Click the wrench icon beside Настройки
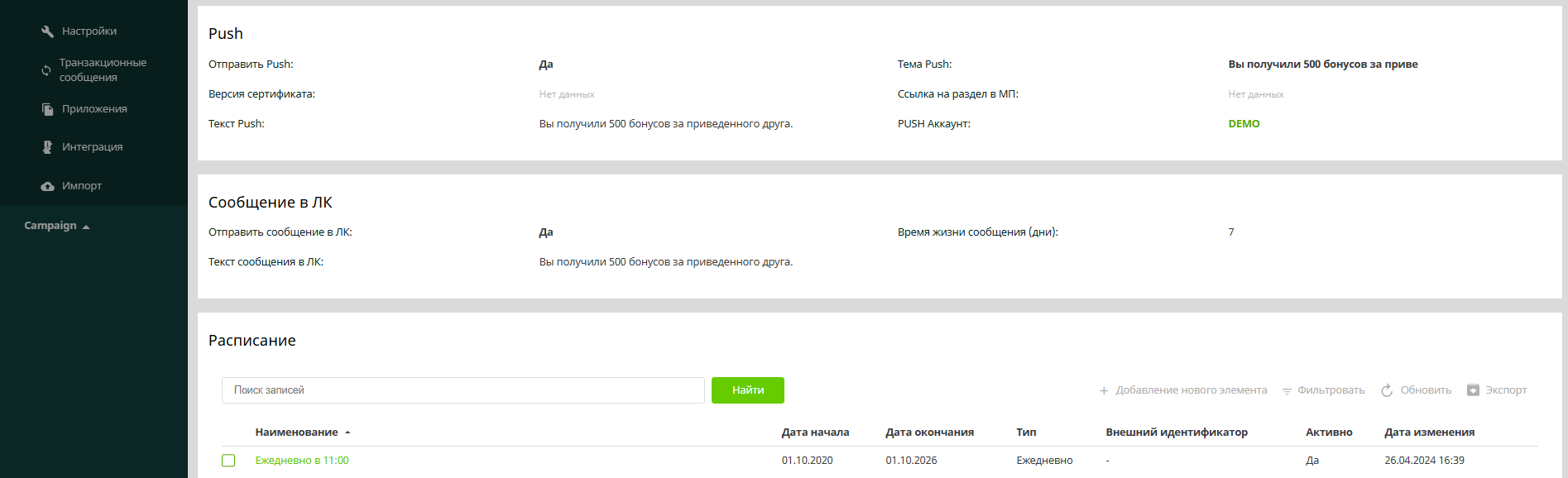This screenshot has width=1568, height=478. (47, 31)
